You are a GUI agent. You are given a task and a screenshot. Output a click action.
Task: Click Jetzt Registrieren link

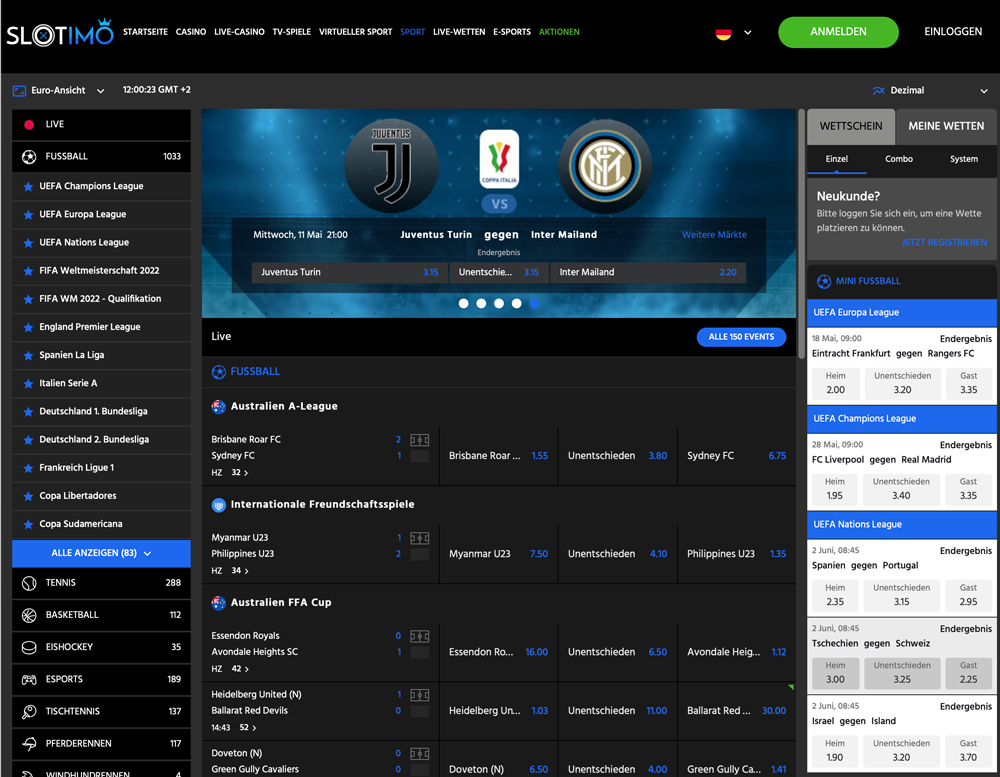point(944,243)
